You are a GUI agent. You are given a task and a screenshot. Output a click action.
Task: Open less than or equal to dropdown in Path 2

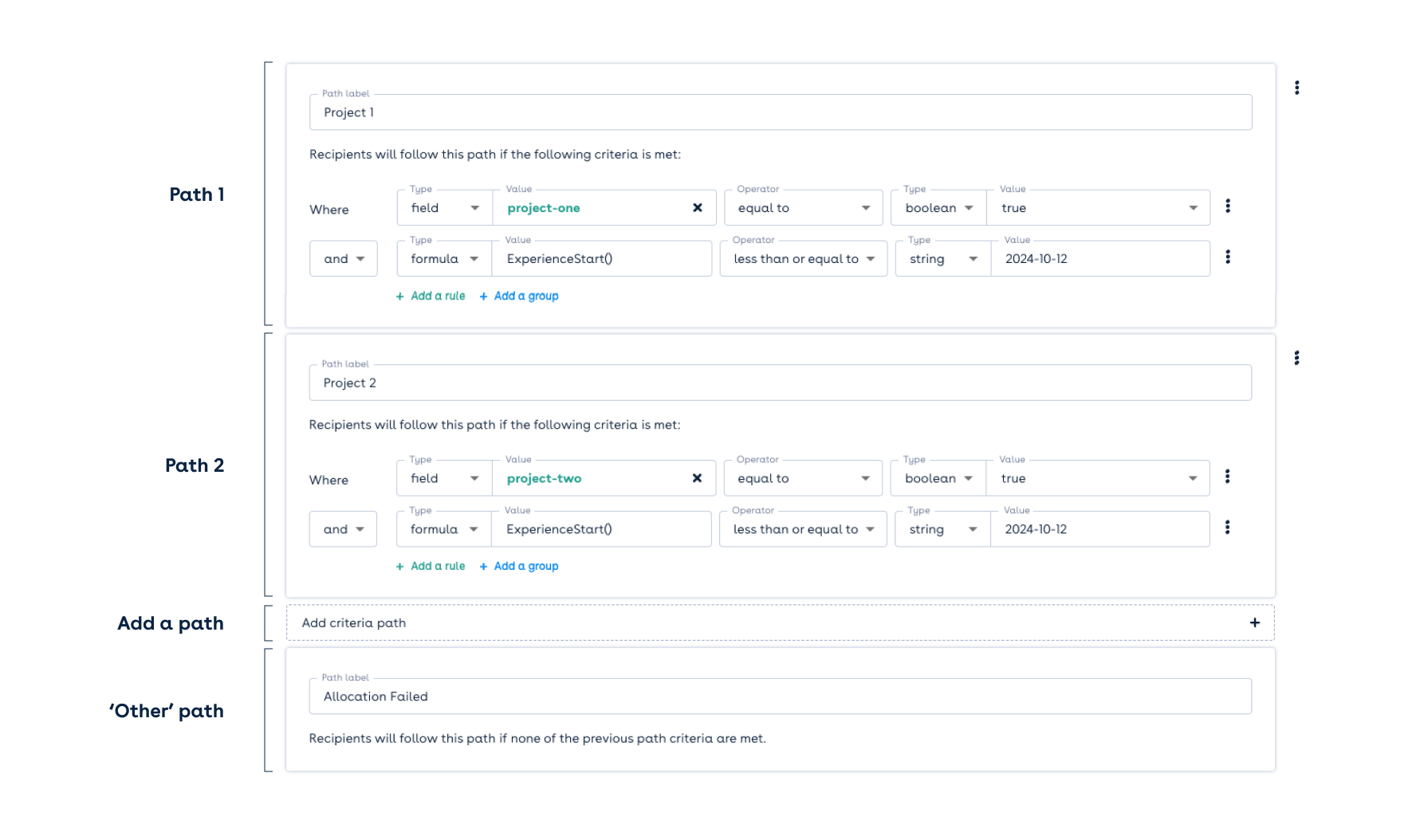871,528
